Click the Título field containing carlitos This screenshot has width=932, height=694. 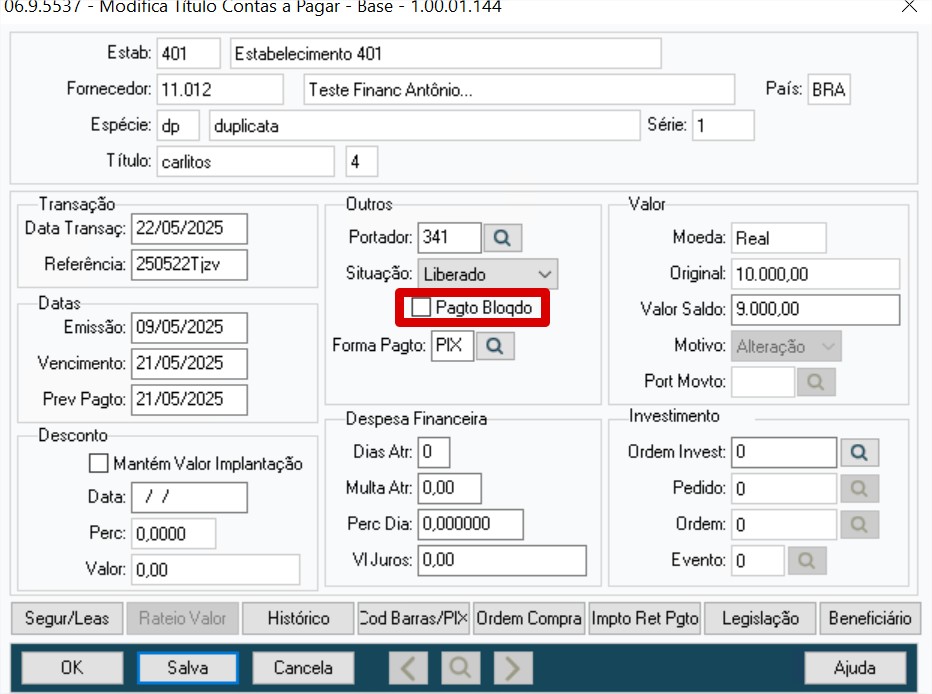[245, 161]
